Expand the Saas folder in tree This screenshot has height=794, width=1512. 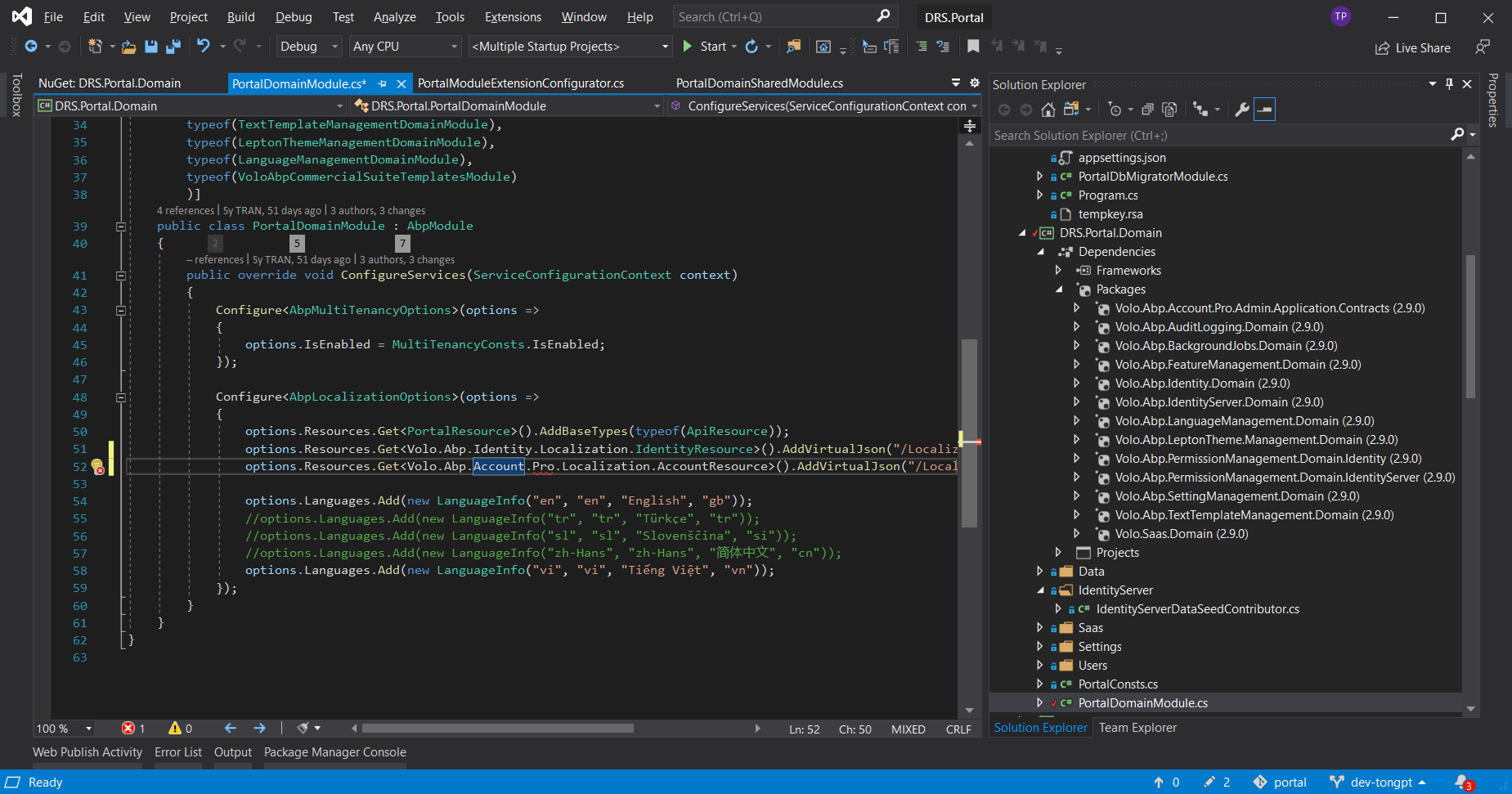click(x=1039, y=628)
